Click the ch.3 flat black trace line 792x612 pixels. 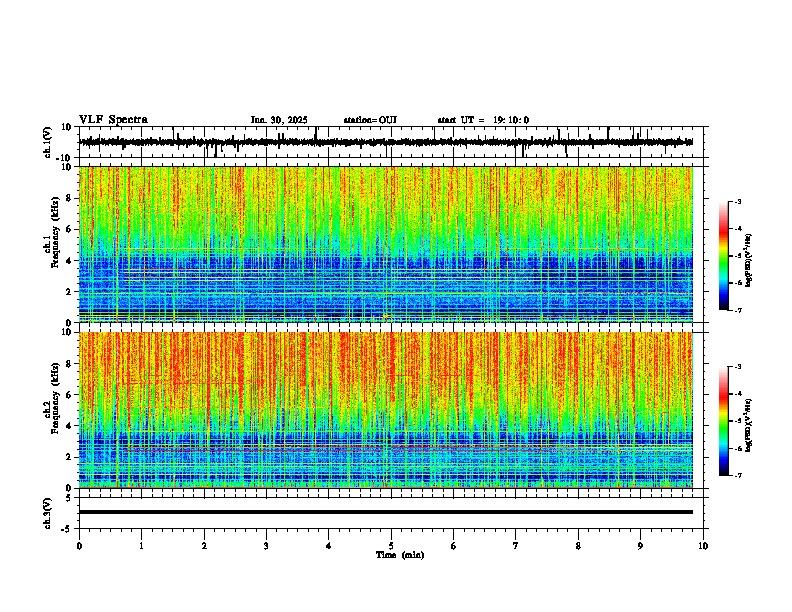point(386,512)
